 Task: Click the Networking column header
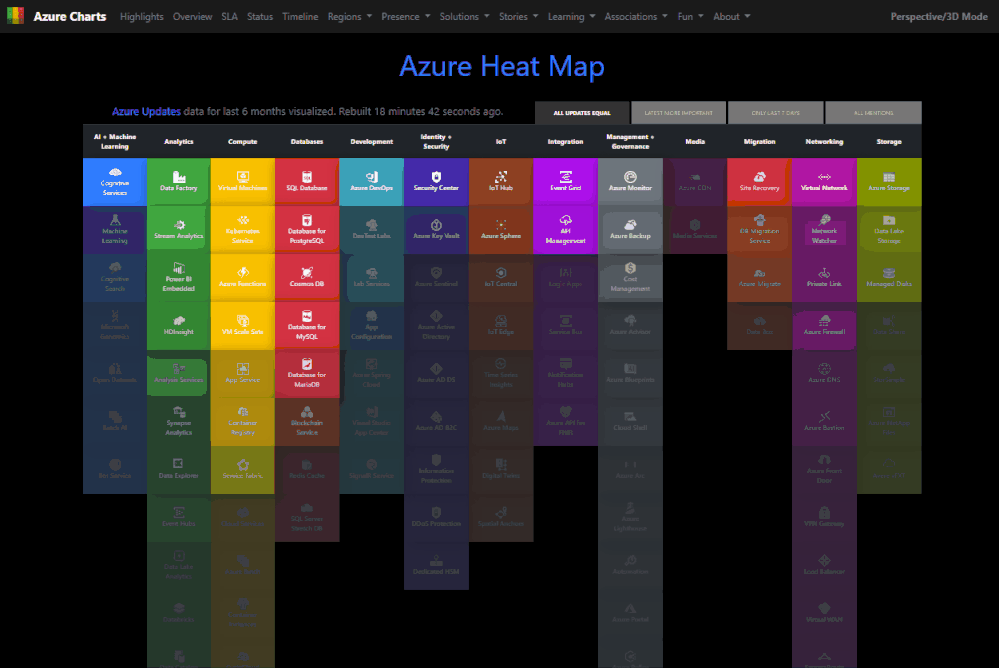click(x=824, y=142)
